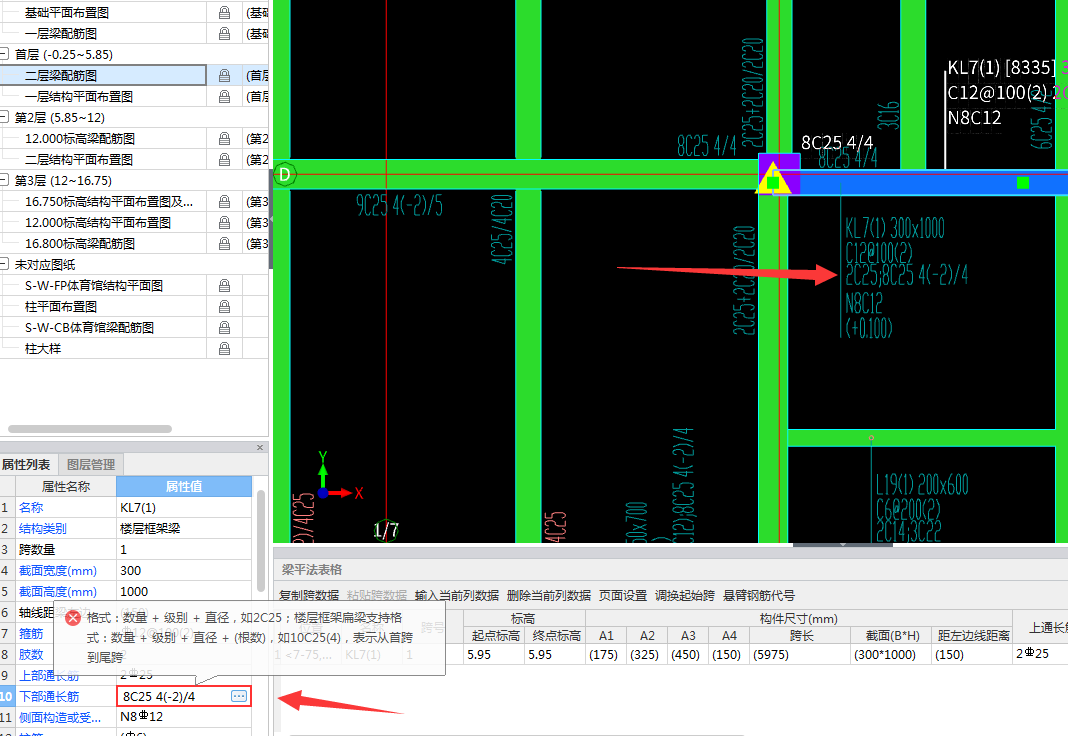The image size is (1068, 736).
Task: Click the property list vertical scrollbar
Action: pyautogui.click(x=260, y=541)
